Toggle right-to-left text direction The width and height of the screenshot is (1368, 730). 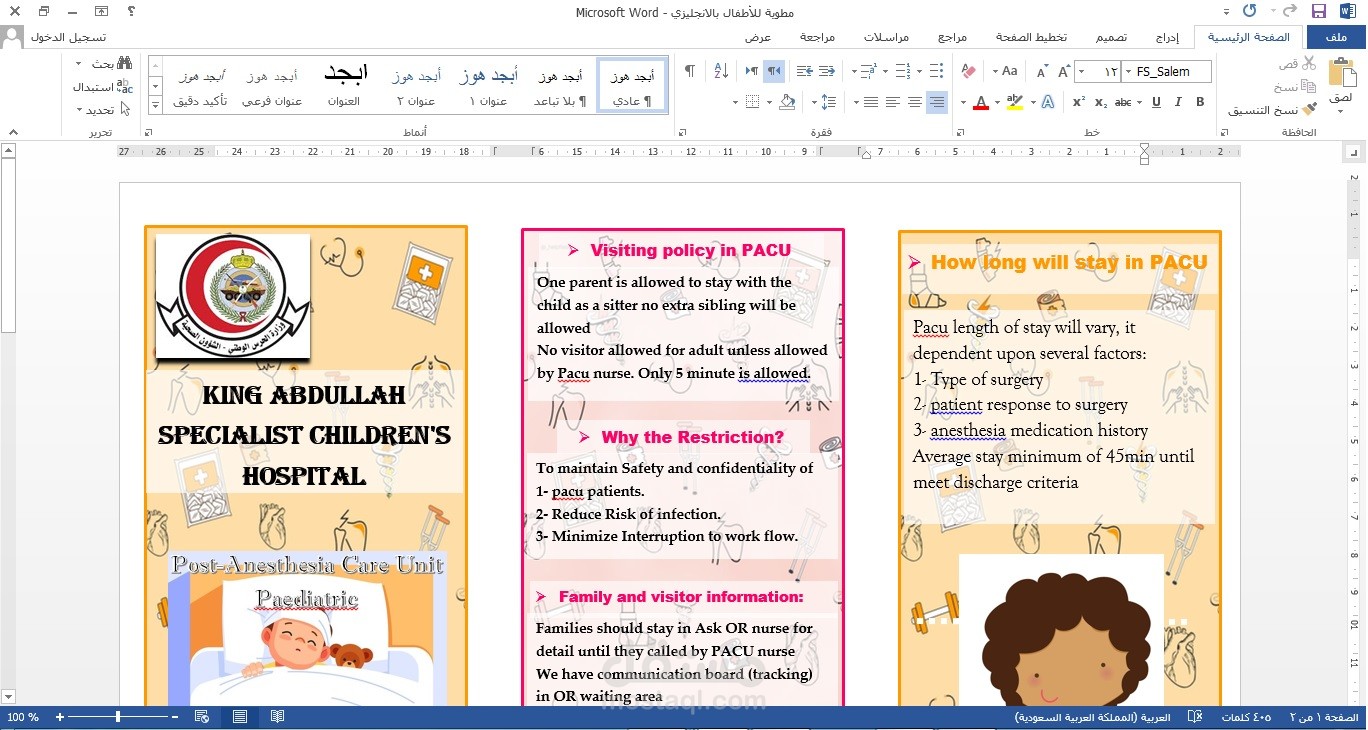pos(774,71)
